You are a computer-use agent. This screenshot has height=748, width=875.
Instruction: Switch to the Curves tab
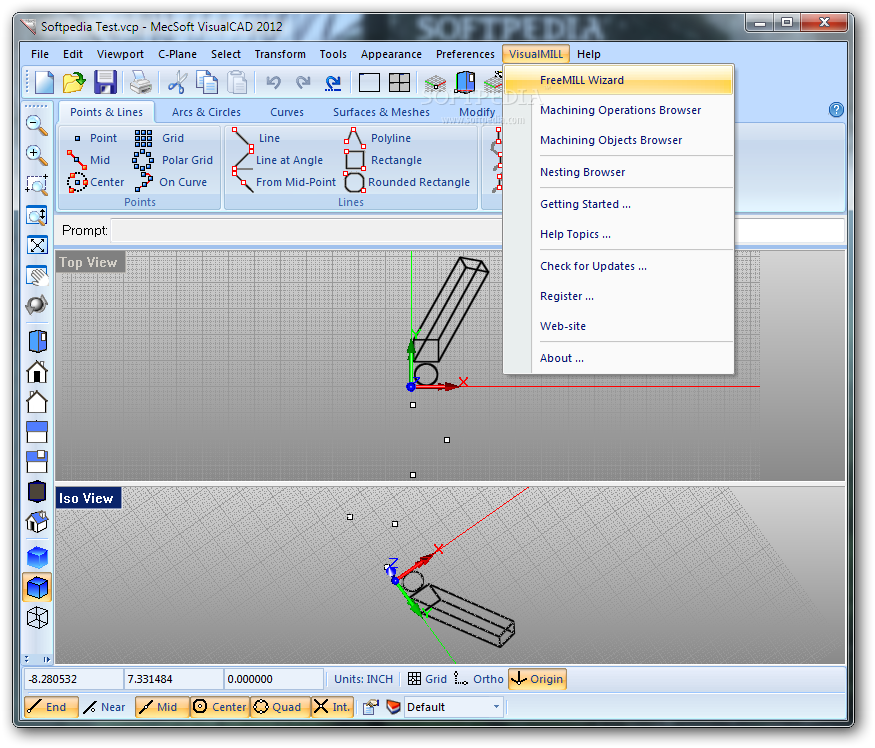coord(287,112)
